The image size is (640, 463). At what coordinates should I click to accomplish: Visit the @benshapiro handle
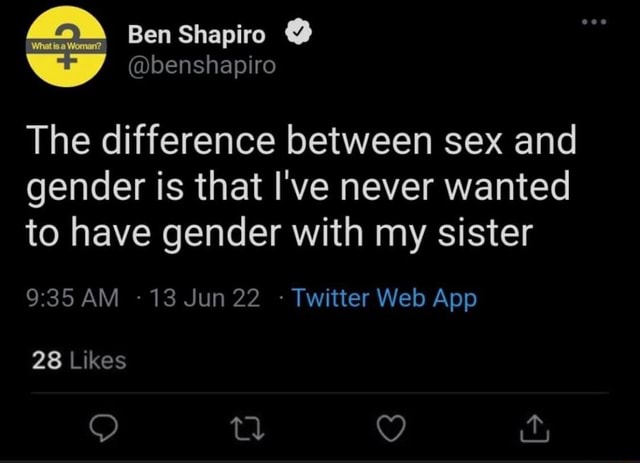point(202,65)
